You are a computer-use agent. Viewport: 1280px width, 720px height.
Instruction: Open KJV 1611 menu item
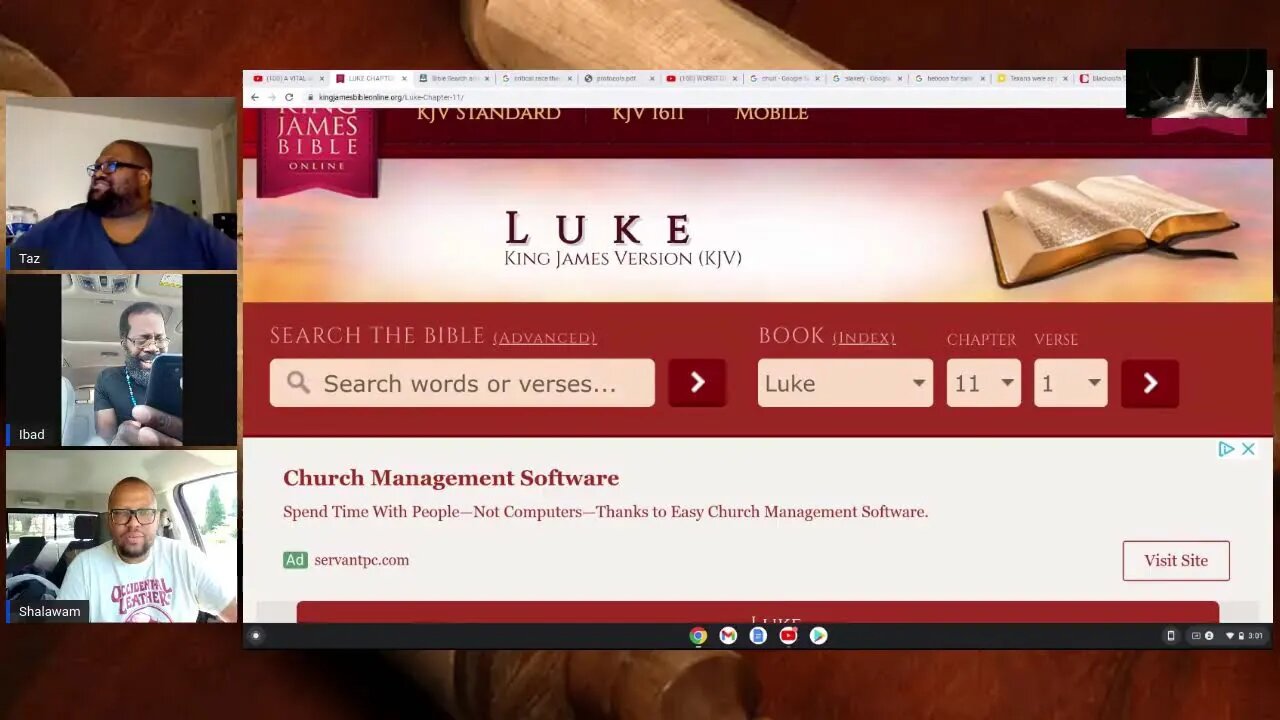[648, 113]
